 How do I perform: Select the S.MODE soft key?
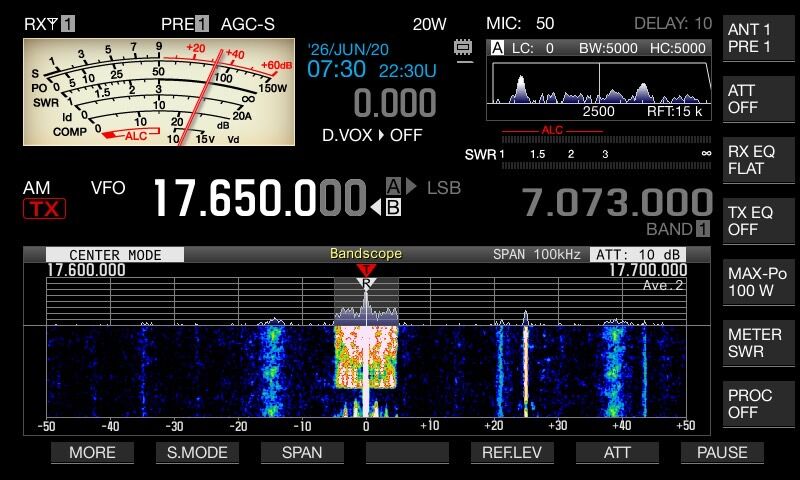click(x=197, y=452)
